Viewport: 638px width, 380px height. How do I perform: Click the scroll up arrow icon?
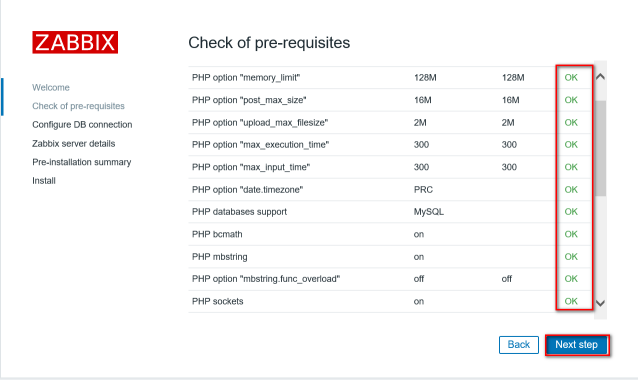pyautogui.click(x=600, y=76)
